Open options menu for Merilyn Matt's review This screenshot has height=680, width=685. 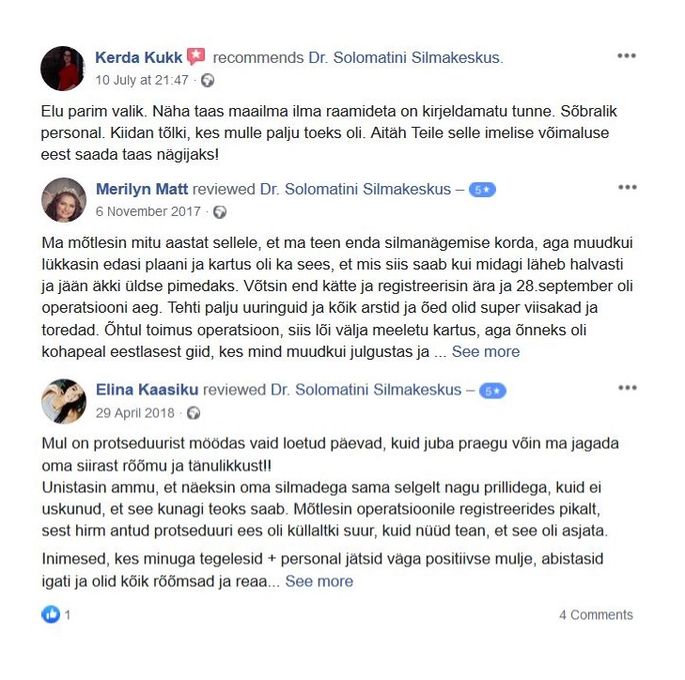click(627, 187)
